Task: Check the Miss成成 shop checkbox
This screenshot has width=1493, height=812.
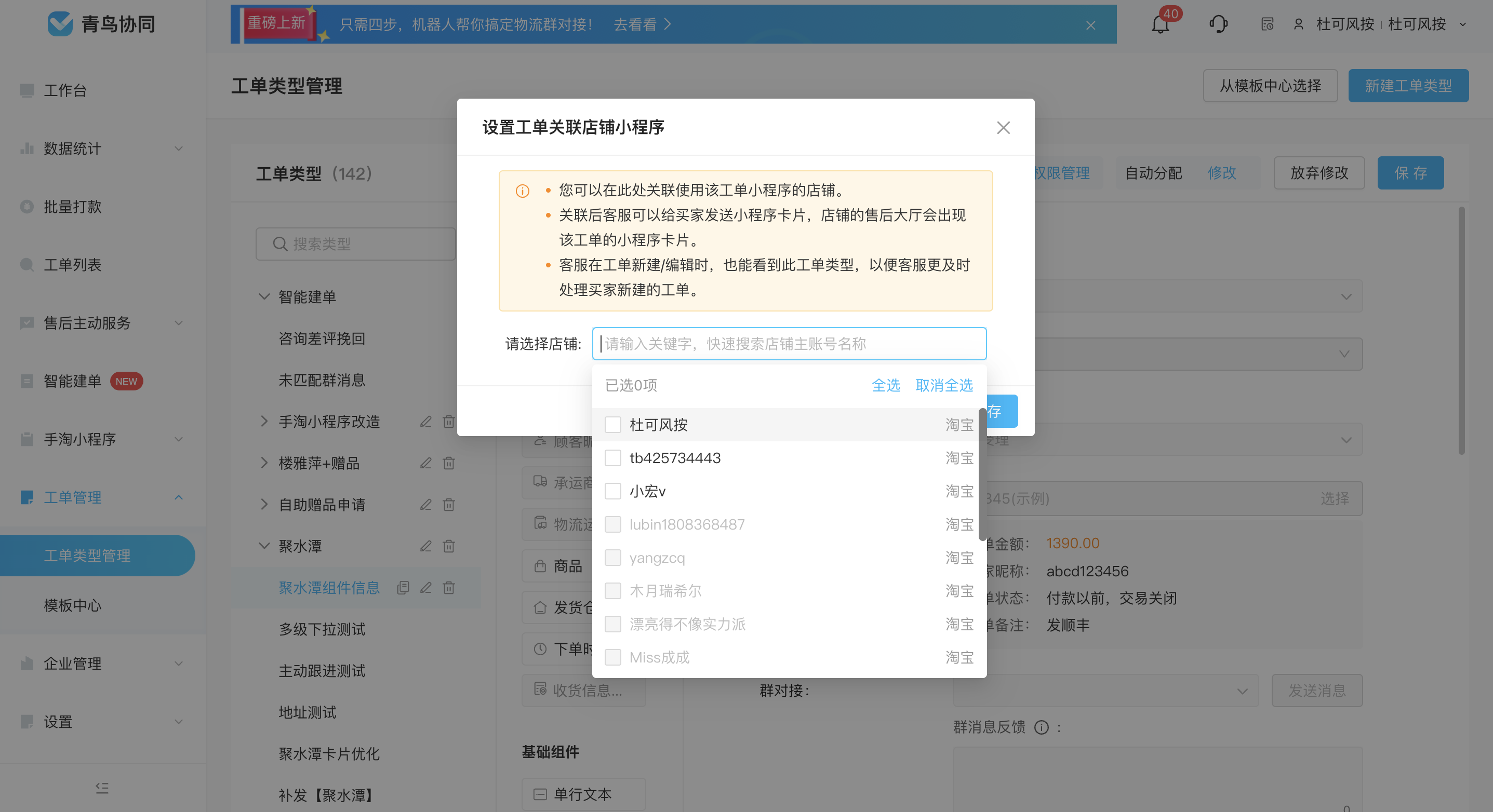Action: pyautogui.click(x=612, y=657)
